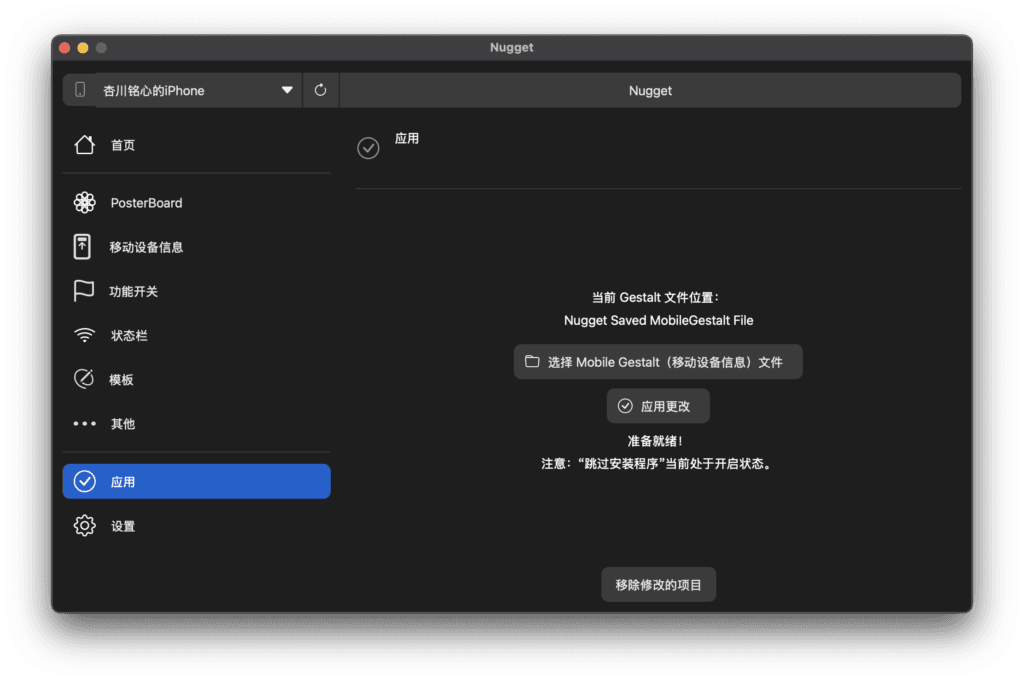The image size is (1024, 681).
Task: Switch to the 设置 sidebar entry
Action: [122, 525]
